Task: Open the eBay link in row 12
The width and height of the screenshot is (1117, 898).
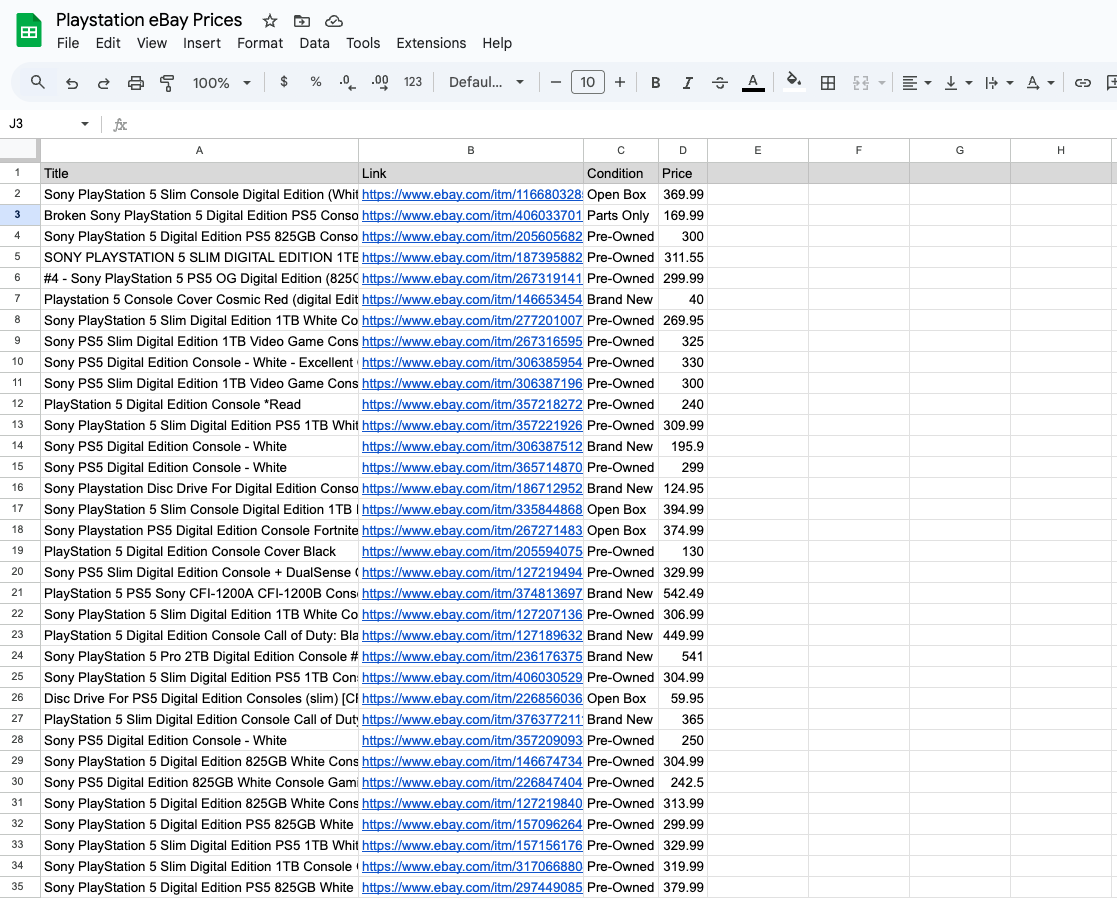Action: (472, 404)
